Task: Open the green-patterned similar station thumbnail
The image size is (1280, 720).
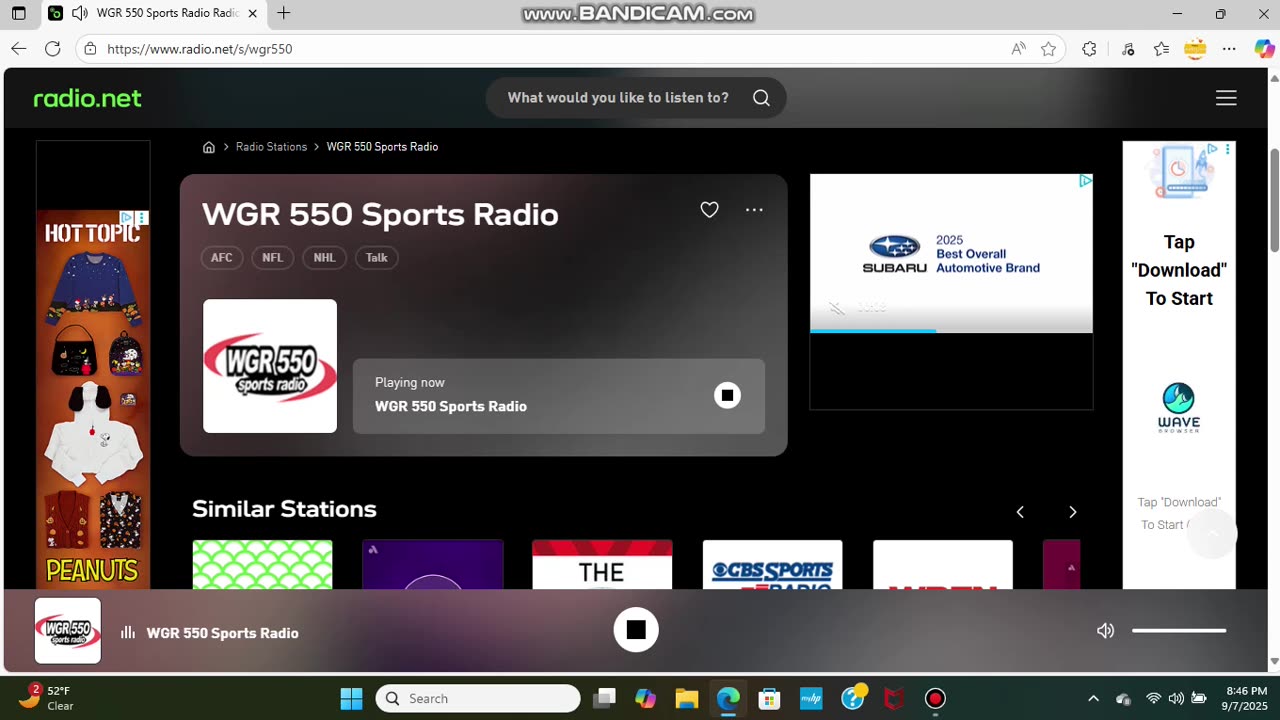Action: (262, 564)
